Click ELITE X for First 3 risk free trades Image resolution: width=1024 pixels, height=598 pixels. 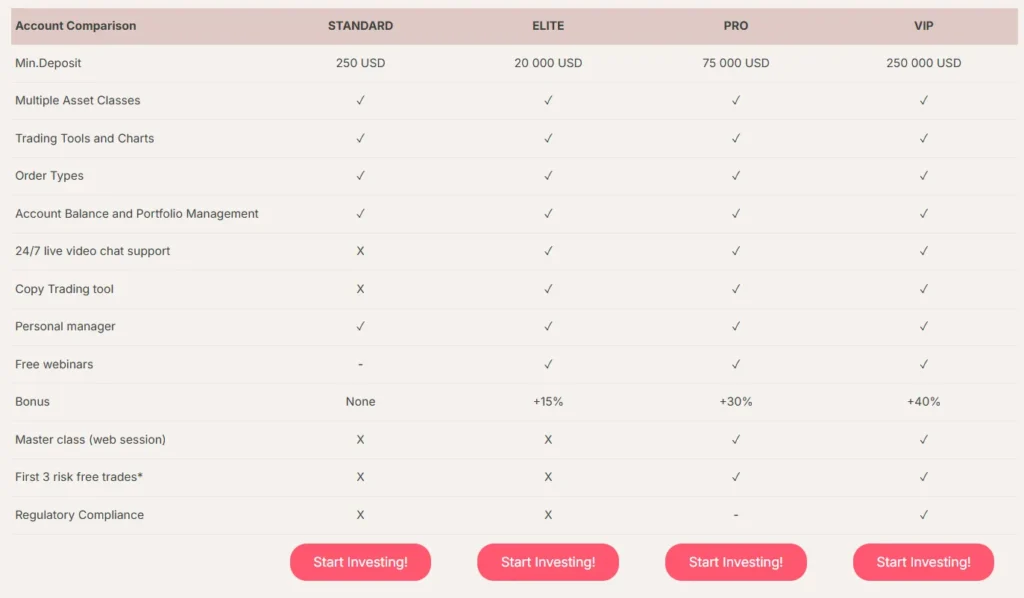tap(548, 477)
